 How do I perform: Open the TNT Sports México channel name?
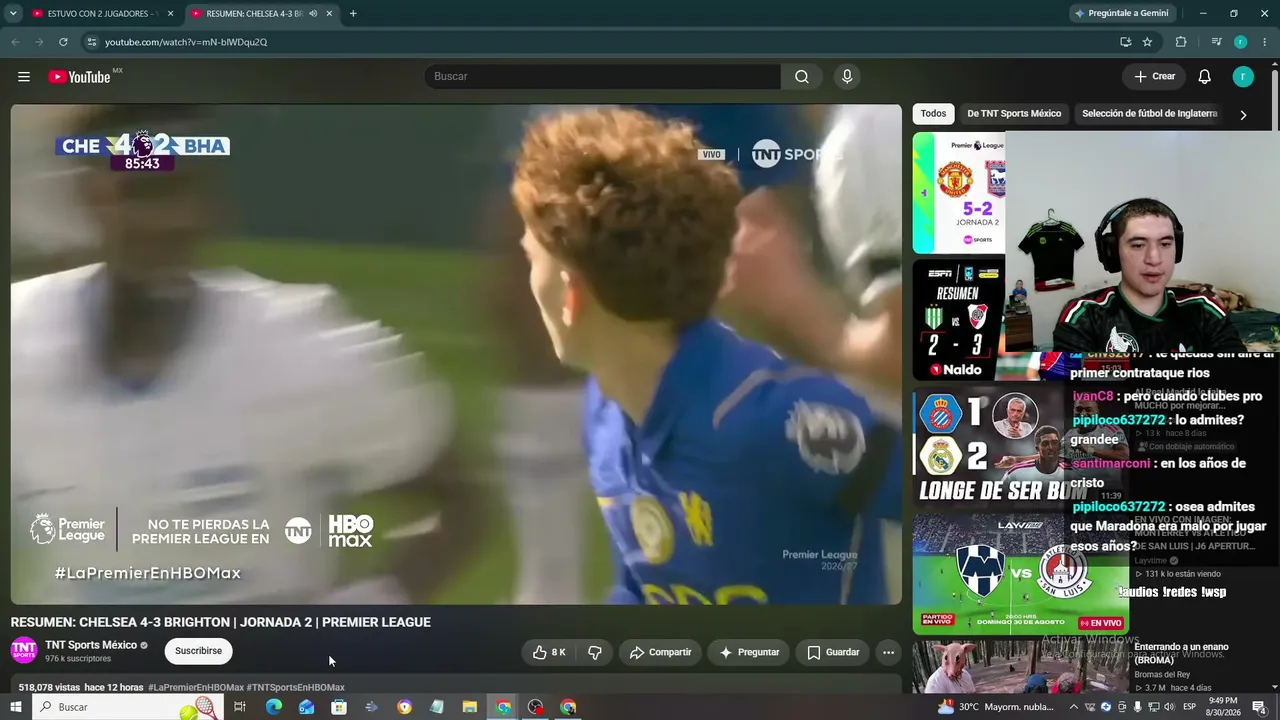[x=91, y=645]
